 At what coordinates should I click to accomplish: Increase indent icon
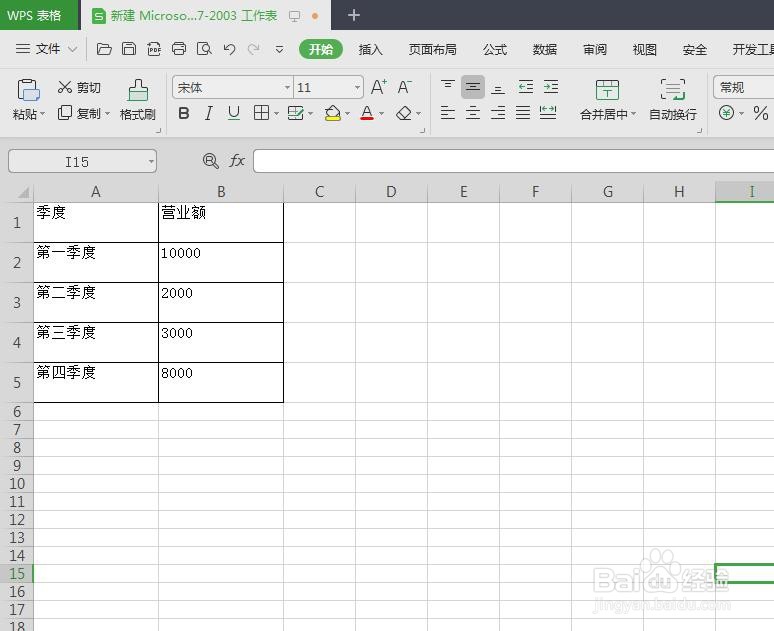[550, 87]
